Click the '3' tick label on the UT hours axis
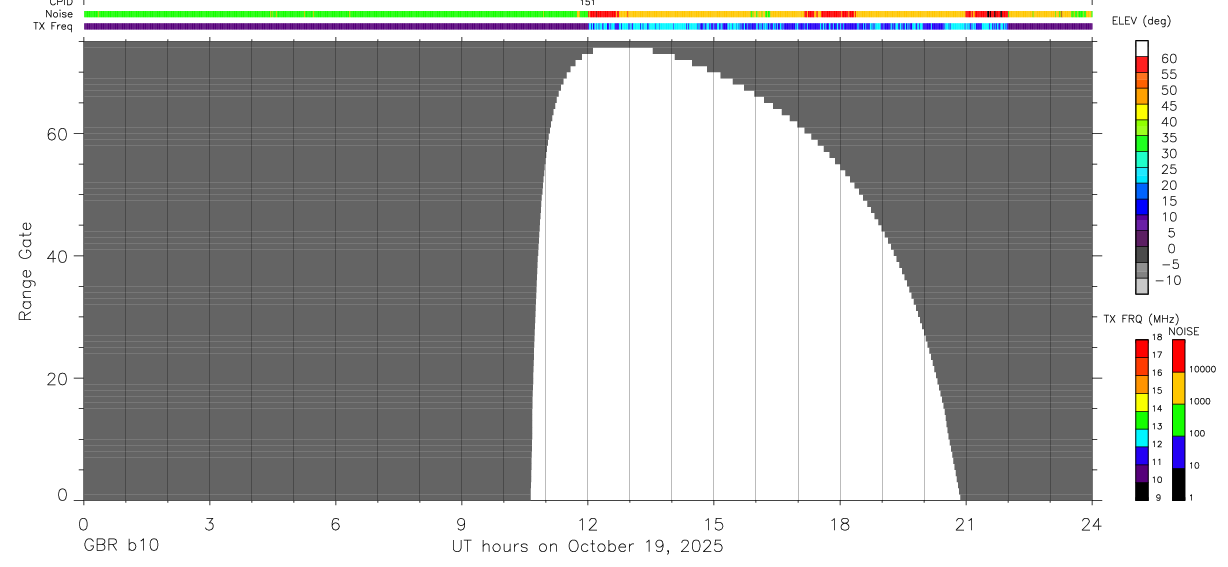 point(209,523)
